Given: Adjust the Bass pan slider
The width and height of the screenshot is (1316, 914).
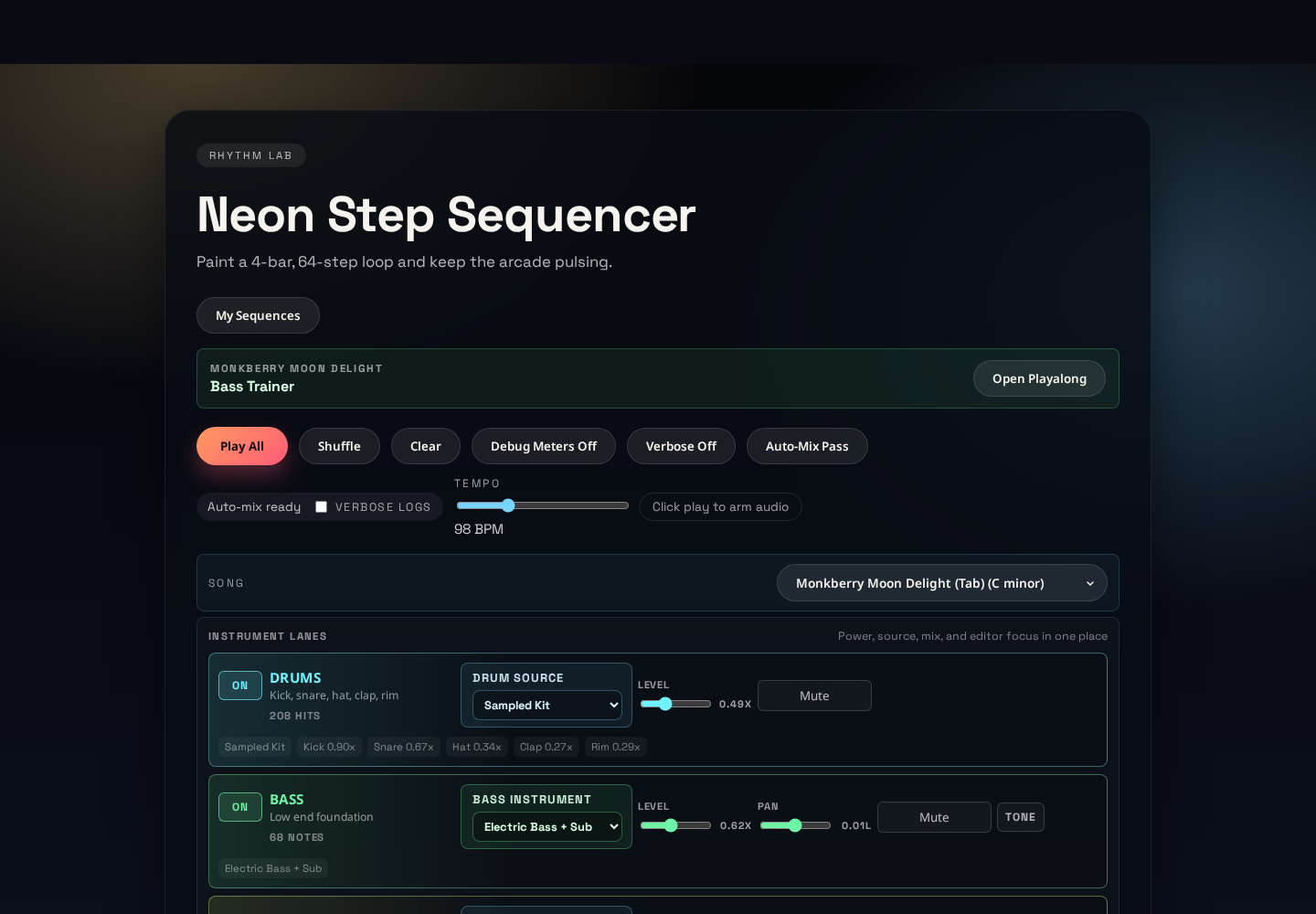Looking at the screenshot, I should pos(795,825).
